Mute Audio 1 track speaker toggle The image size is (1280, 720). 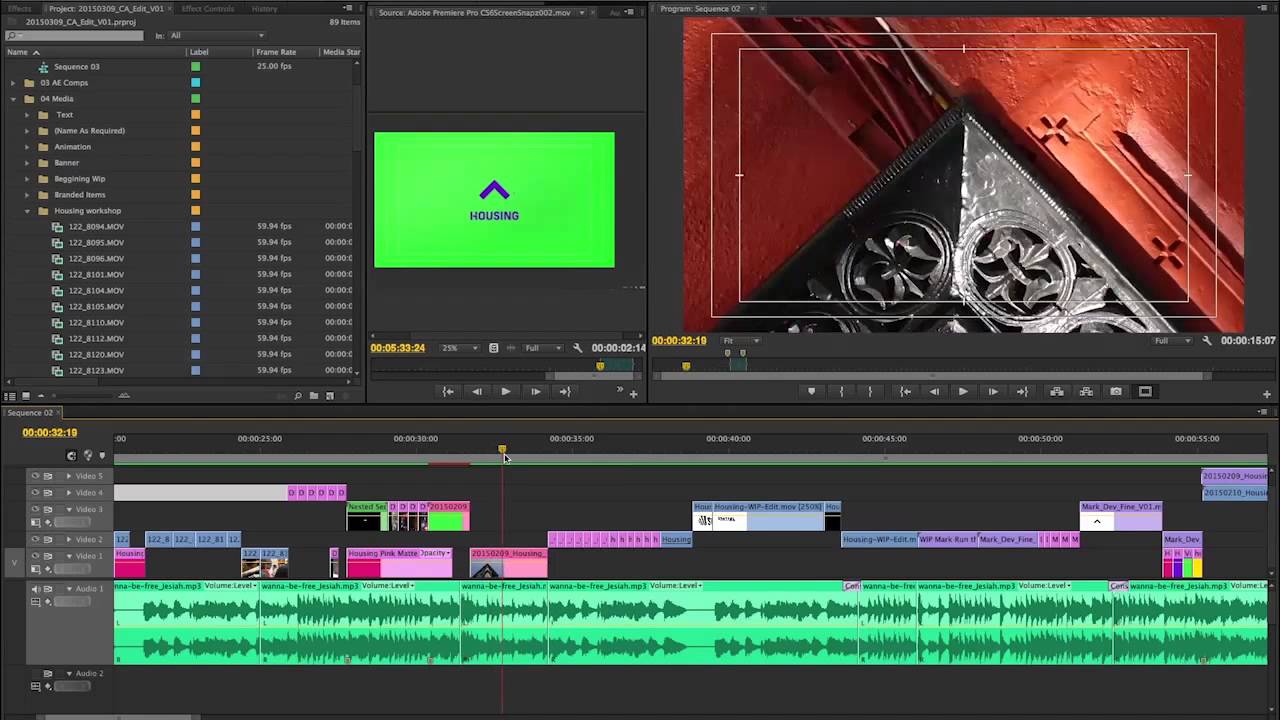point(35,589)
